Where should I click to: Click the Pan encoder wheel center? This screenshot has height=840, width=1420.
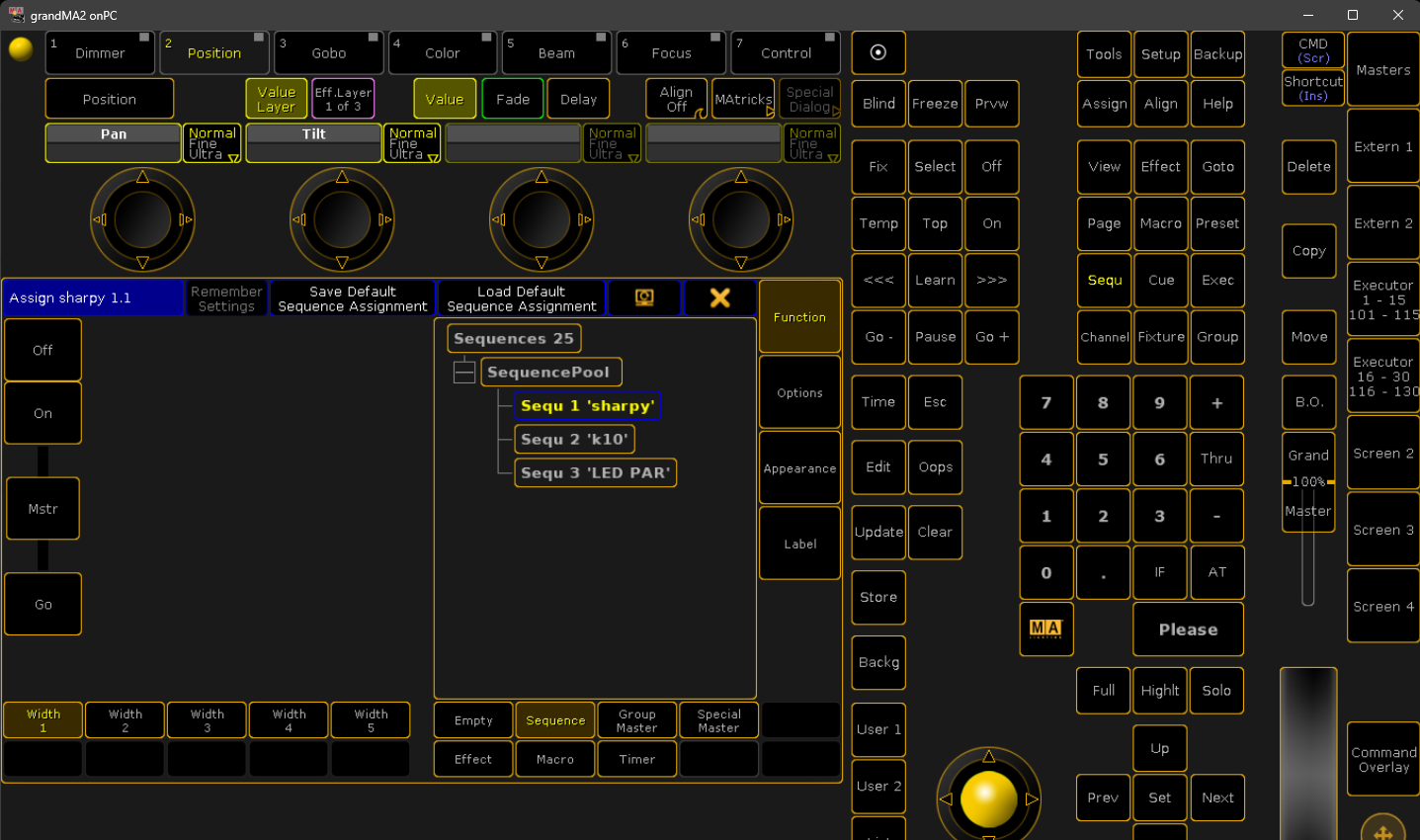coord(143,219)
